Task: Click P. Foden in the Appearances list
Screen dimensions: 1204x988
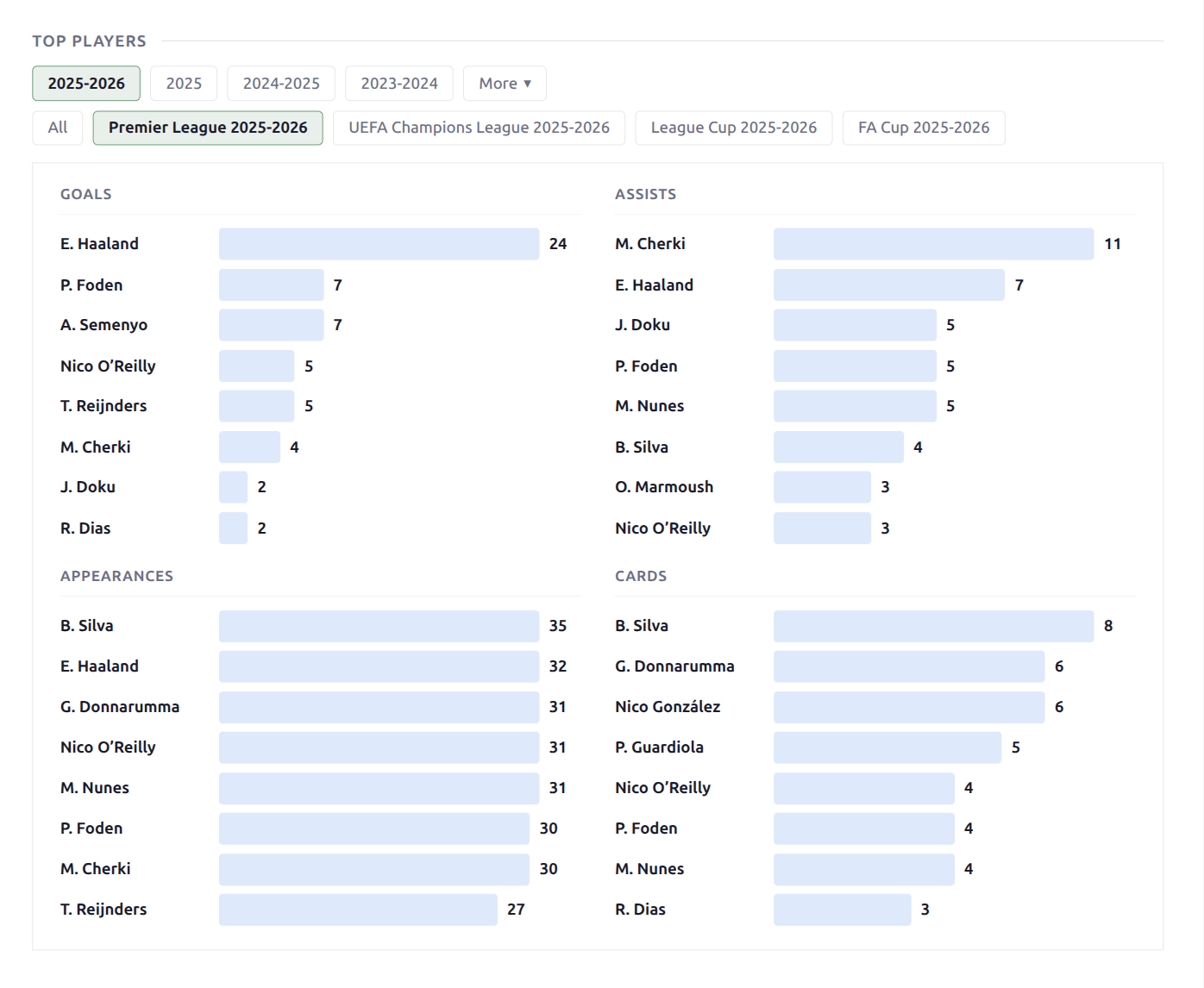Action: pos(91,829)
